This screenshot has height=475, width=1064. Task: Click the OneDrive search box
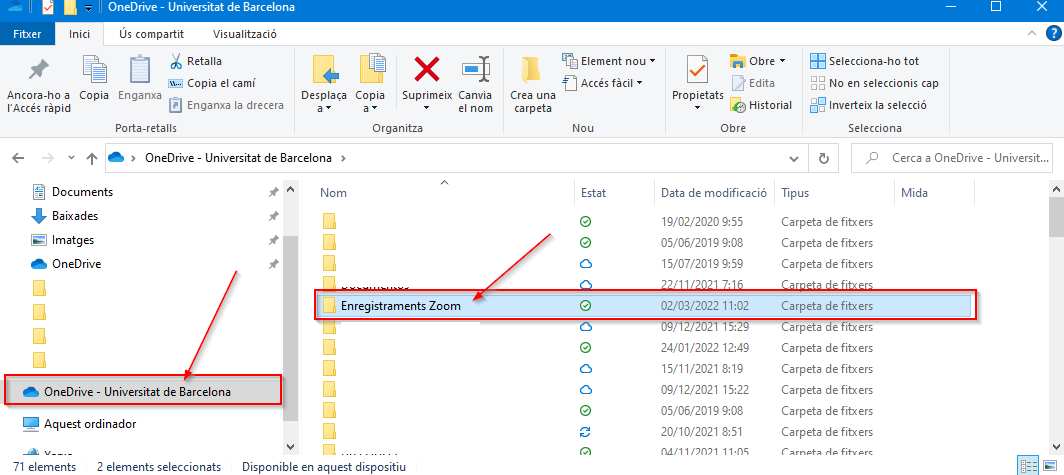[x=958, y=158]
